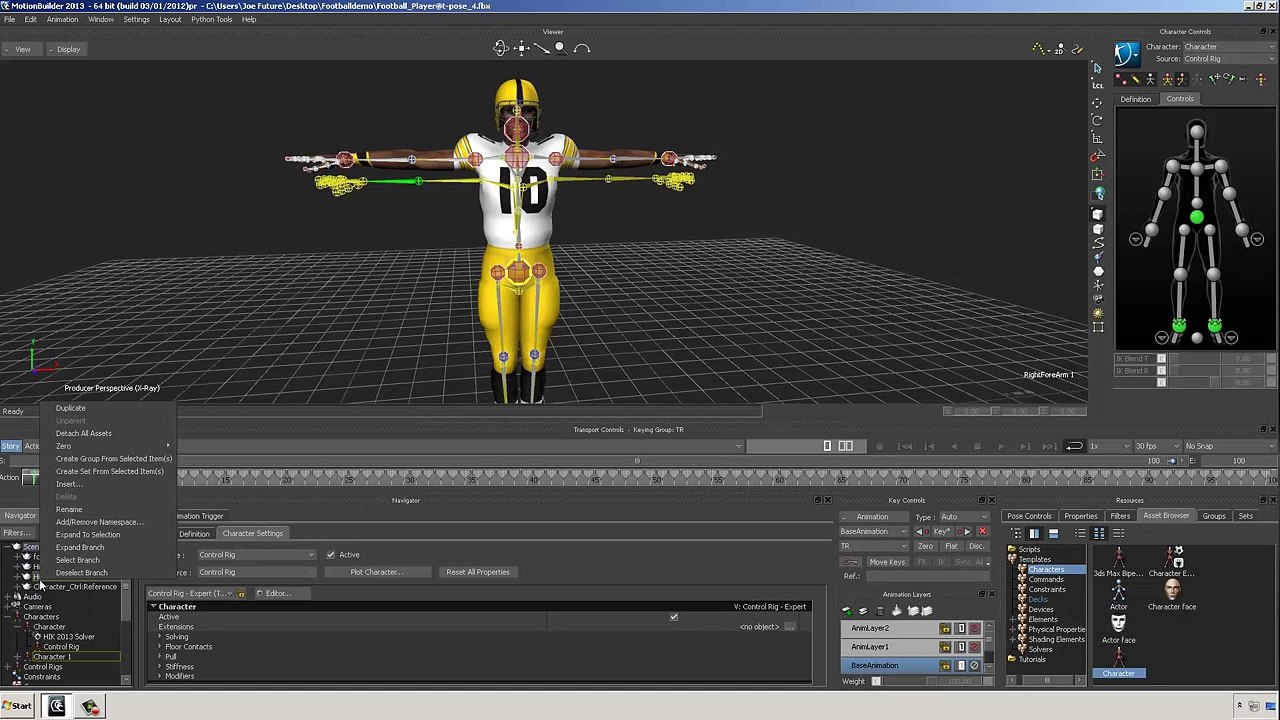Choose Select Branch from the context menu
The image size is (1280, 720).
point(78,560)
